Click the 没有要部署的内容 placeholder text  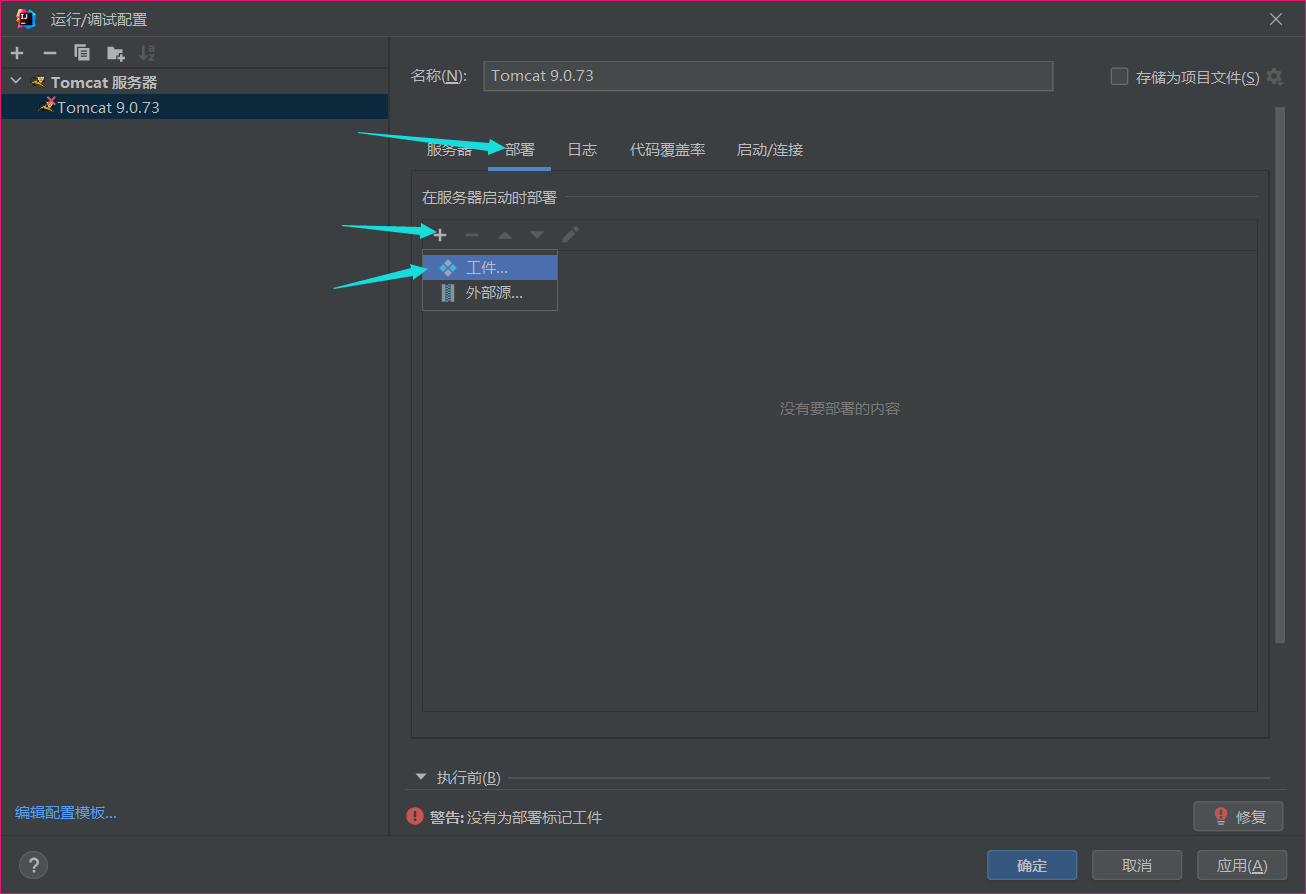(x=840, y=409)
